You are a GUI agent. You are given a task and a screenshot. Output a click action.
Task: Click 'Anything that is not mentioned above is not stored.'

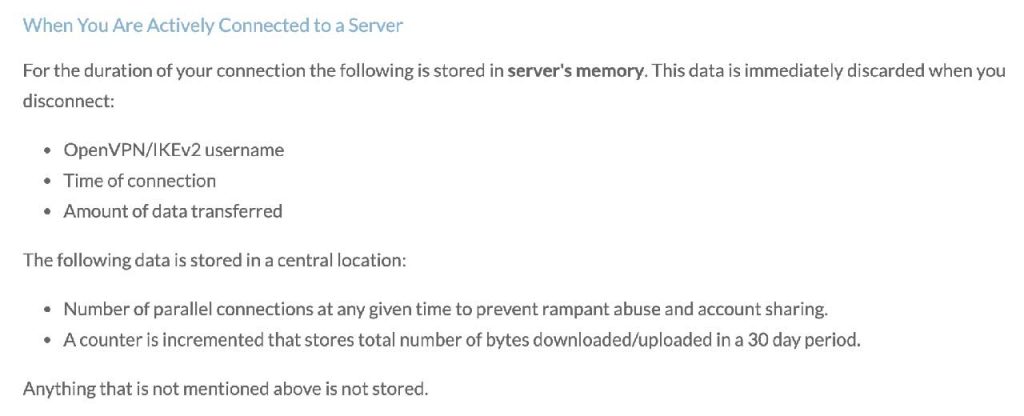coord(225,389)
